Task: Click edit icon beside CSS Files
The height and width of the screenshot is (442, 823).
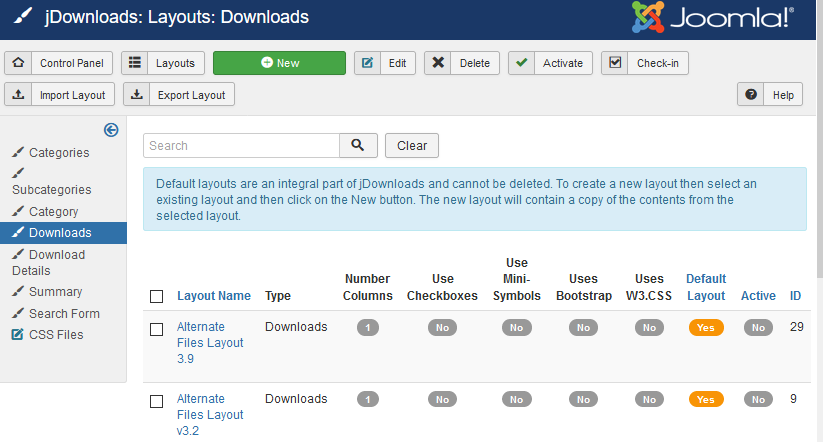Action: pyautogui.click(x=18, y=334)
